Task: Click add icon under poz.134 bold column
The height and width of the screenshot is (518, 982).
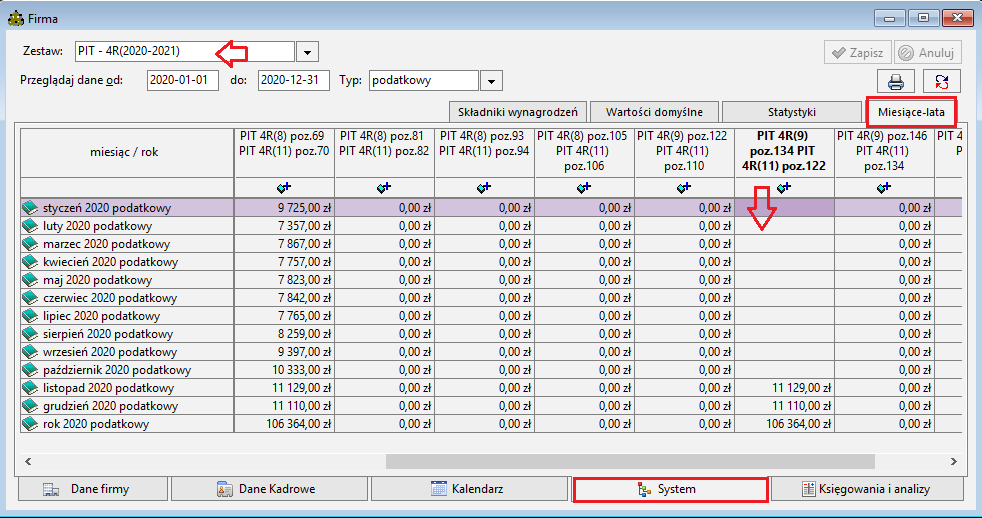Action: 784,187
